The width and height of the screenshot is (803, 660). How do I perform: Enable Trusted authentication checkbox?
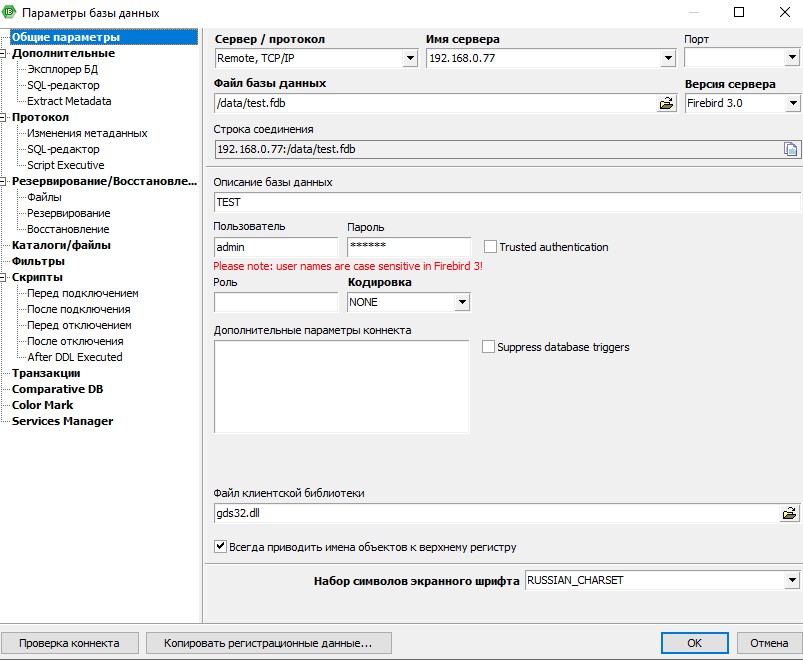[491, 246]
